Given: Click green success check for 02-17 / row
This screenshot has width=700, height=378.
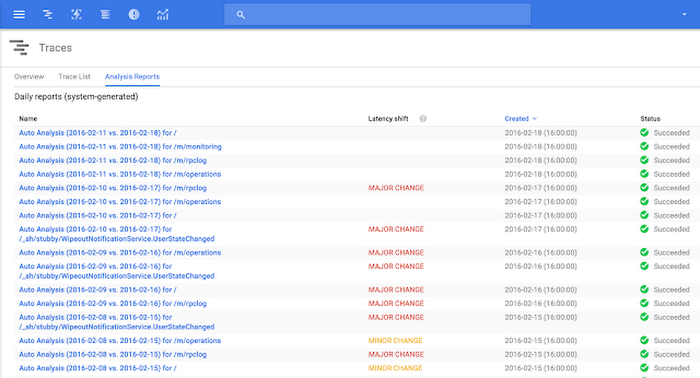Looking at the screenshot, I should (644, 215).
